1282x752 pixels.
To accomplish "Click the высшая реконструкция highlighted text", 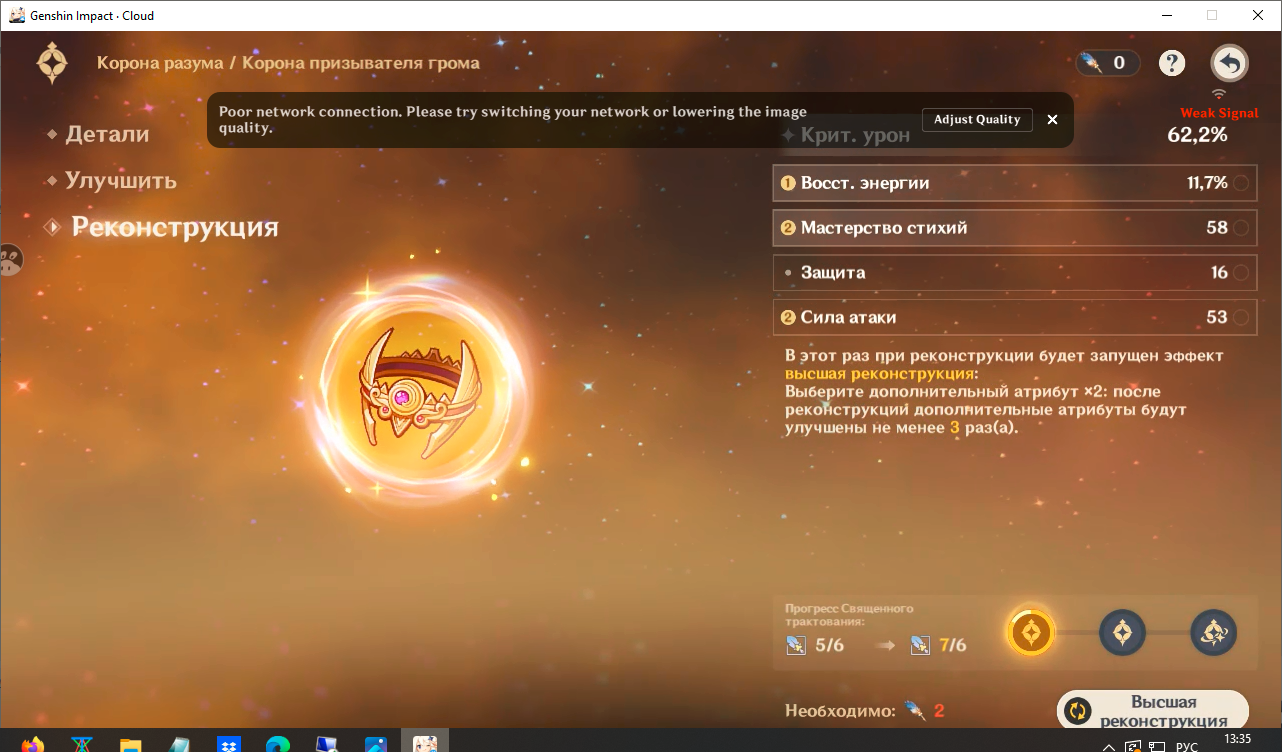I will click(x=880, y=373).
